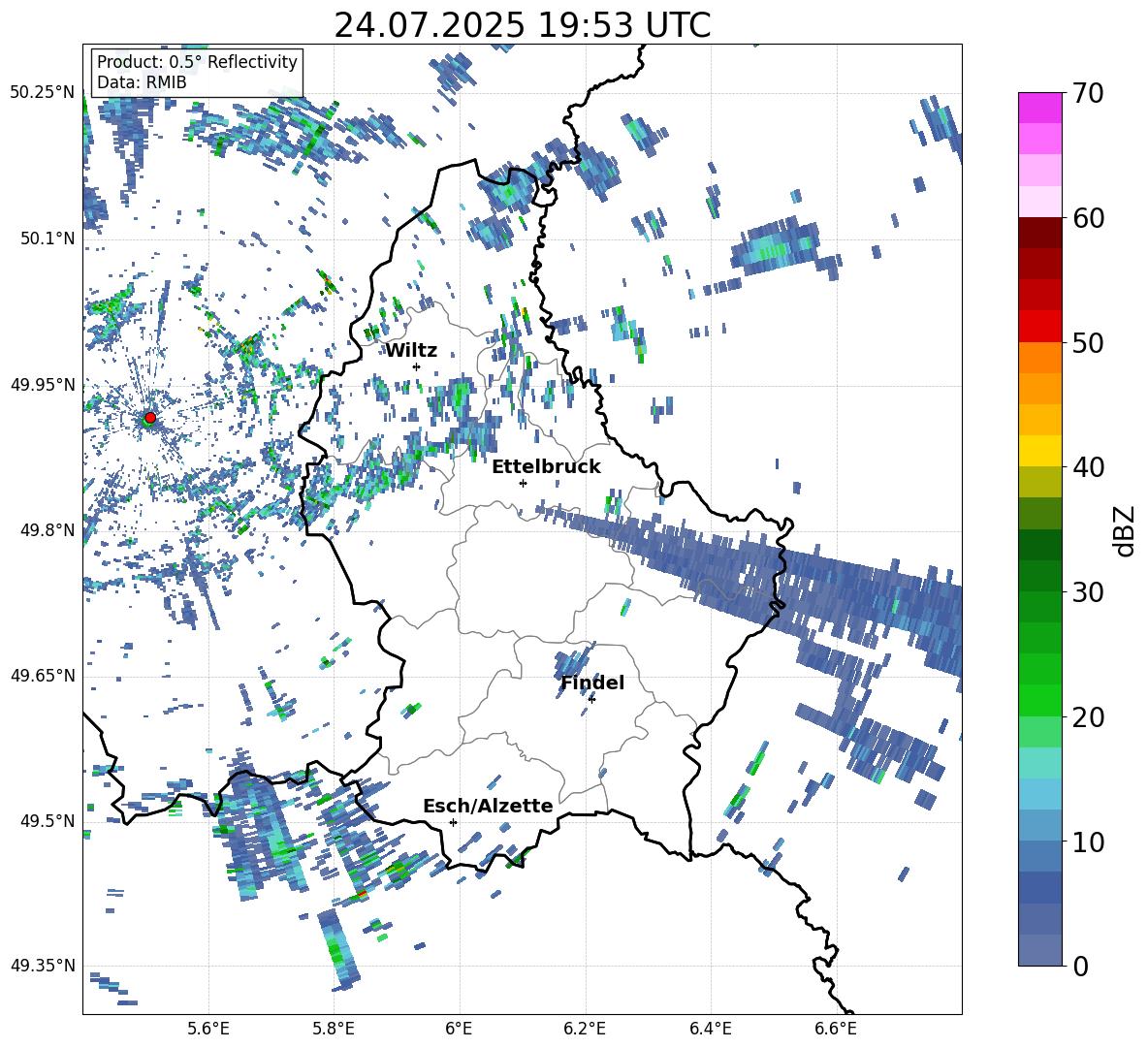
Task: Click the dBZ colorbar axis label
Action: [1126, 530]
